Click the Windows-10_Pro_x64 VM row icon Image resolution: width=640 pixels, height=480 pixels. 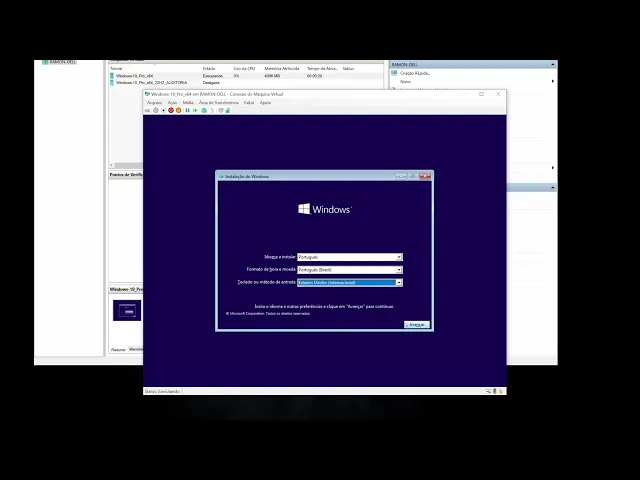click(112, 76)
